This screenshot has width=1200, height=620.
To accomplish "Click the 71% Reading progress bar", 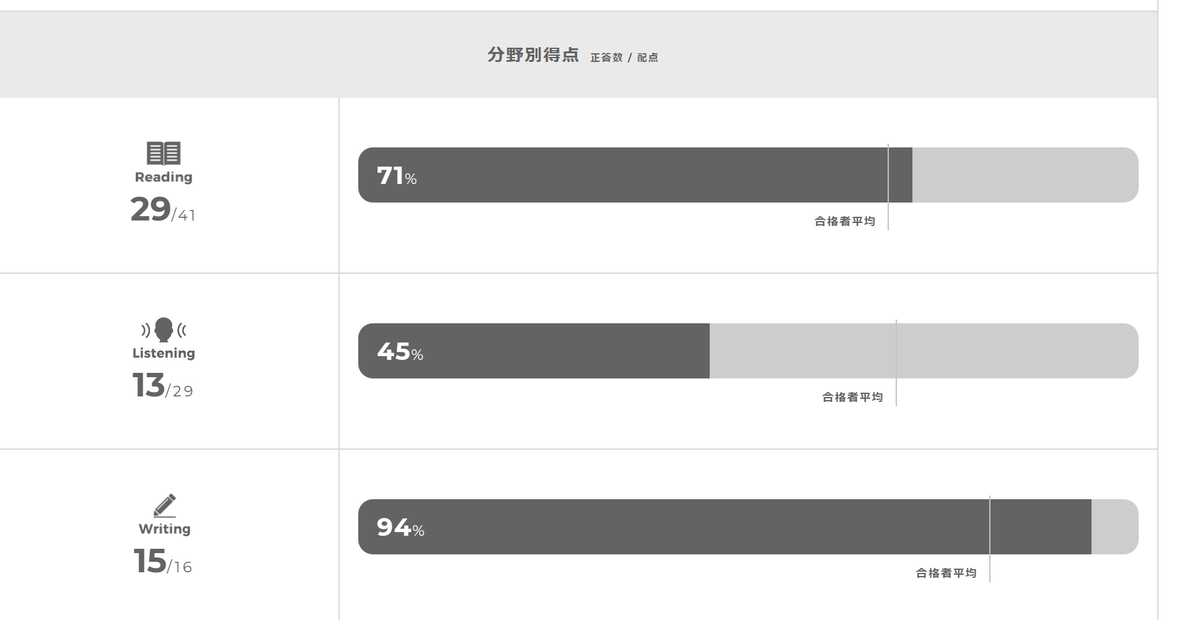I will pyautogui.click(x=748, y=175).
